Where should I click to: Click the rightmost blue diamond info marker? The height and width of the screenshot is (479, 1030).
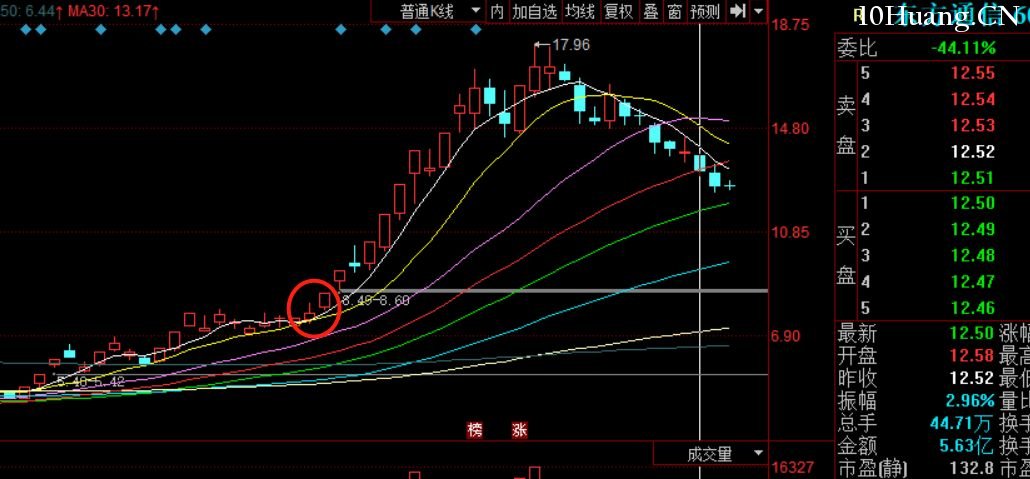(x=476, y=30)
